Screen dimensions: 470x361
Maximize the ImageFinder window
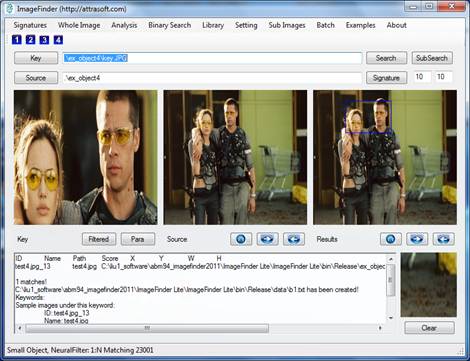click(429, 7)
